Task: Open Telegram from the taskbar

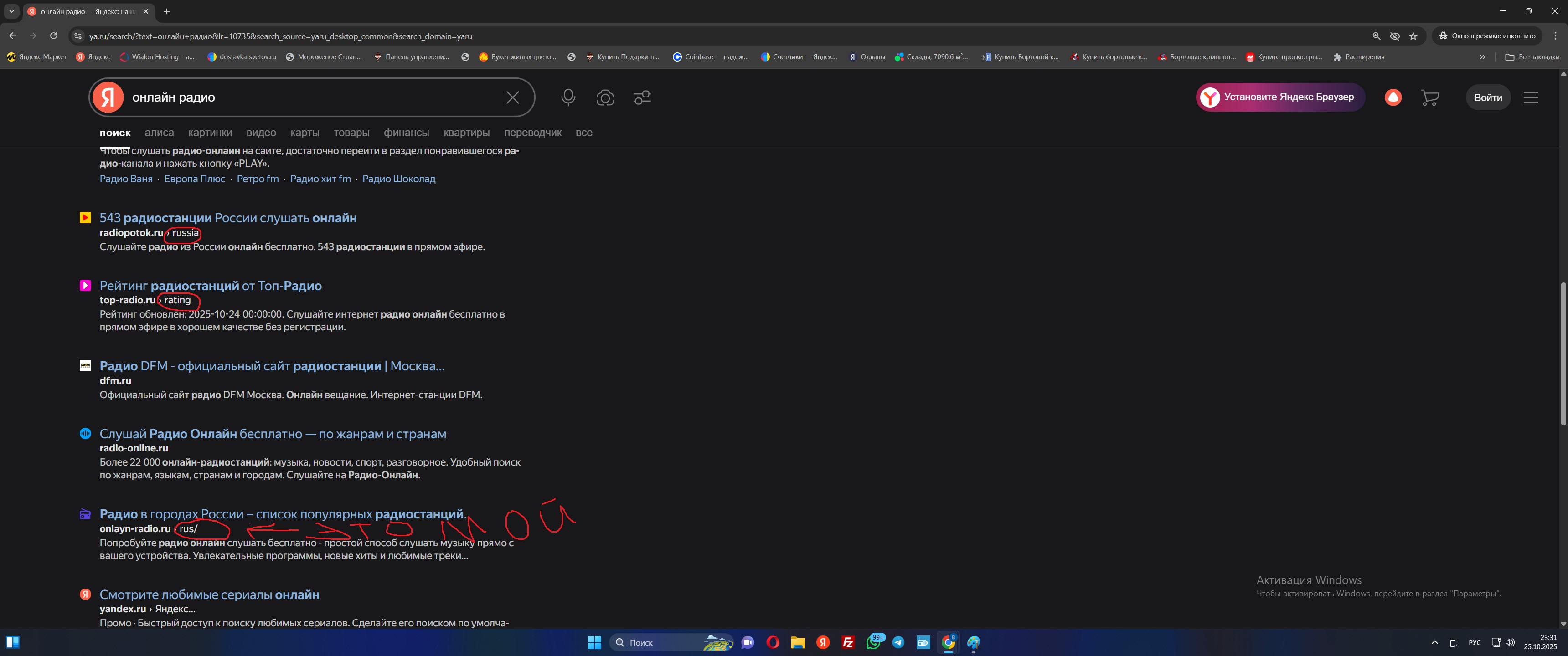Action: pyautogui.click(x=898, y=642)
